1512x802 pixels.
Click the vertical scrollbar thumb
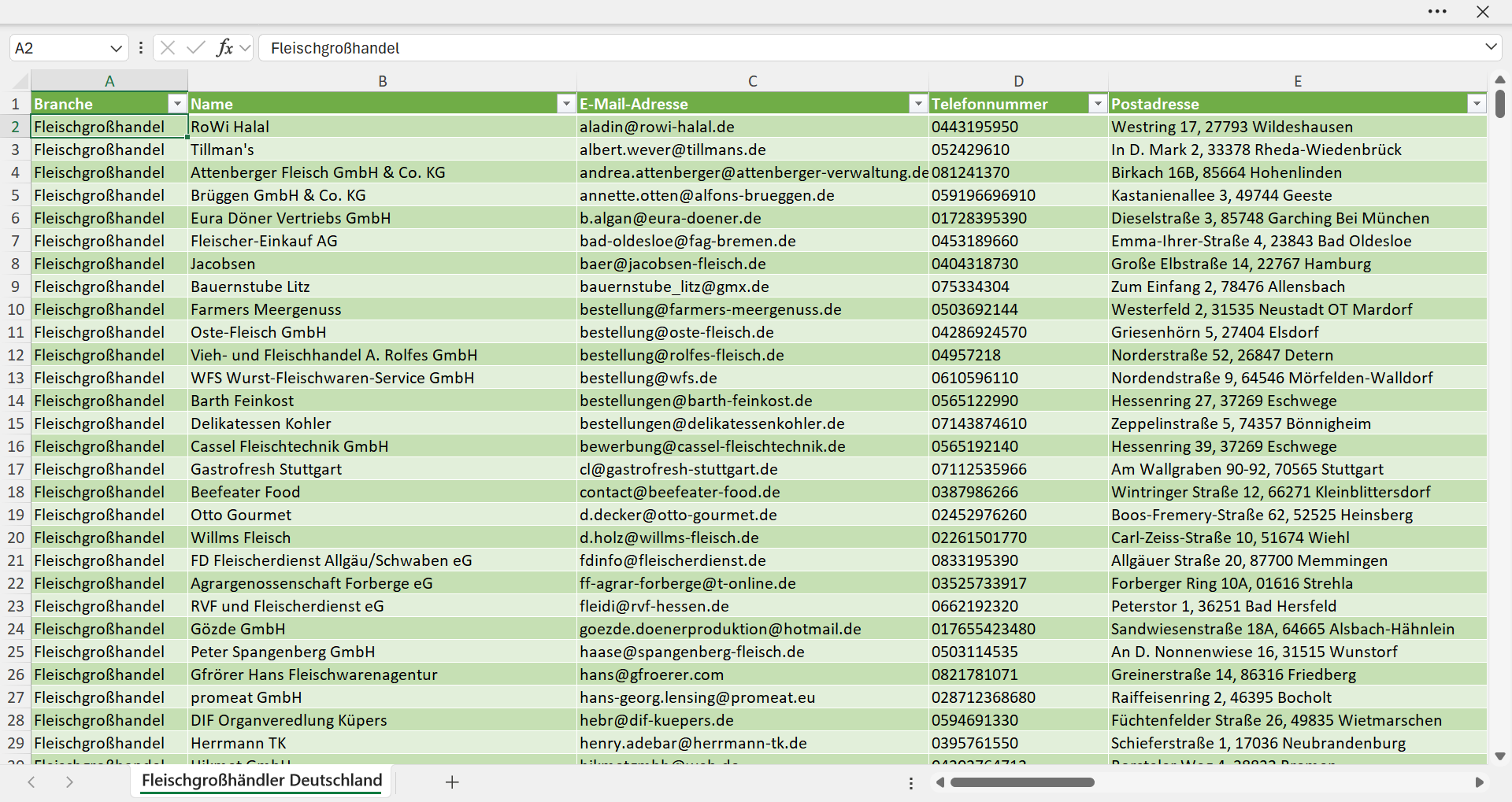click(x=1500, y=104)
